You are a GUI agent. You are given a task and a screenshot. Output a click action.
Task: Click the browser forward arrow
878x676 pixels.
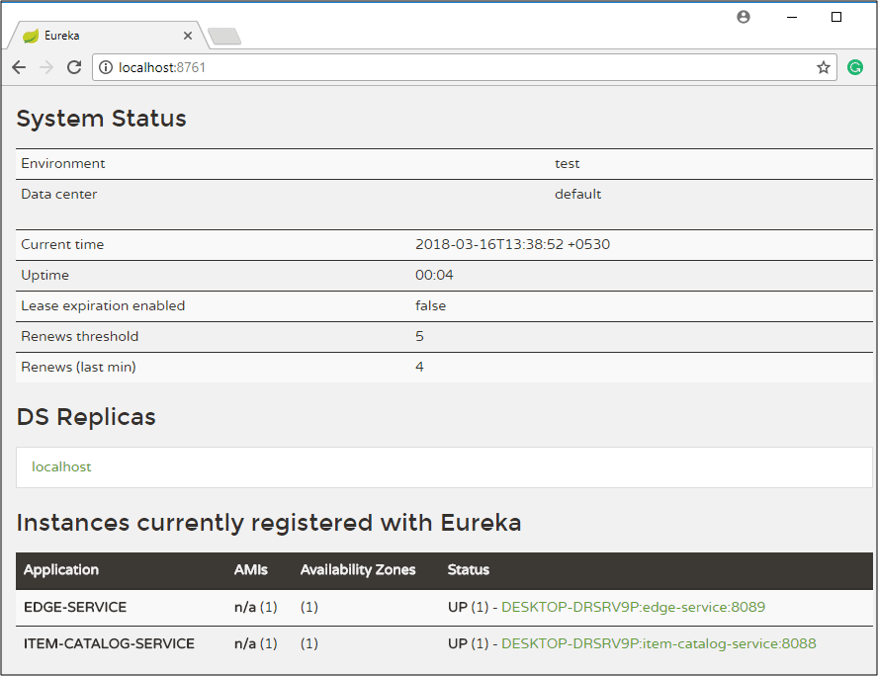[46, 68]
